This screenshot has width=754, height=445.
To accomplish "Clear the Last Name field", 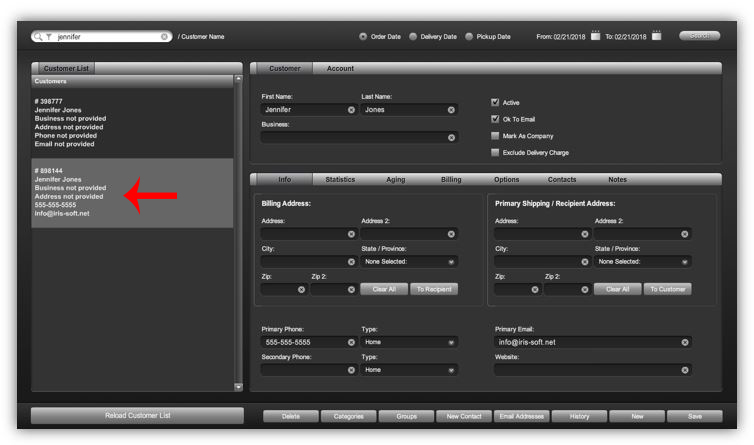I will [451, 110].
